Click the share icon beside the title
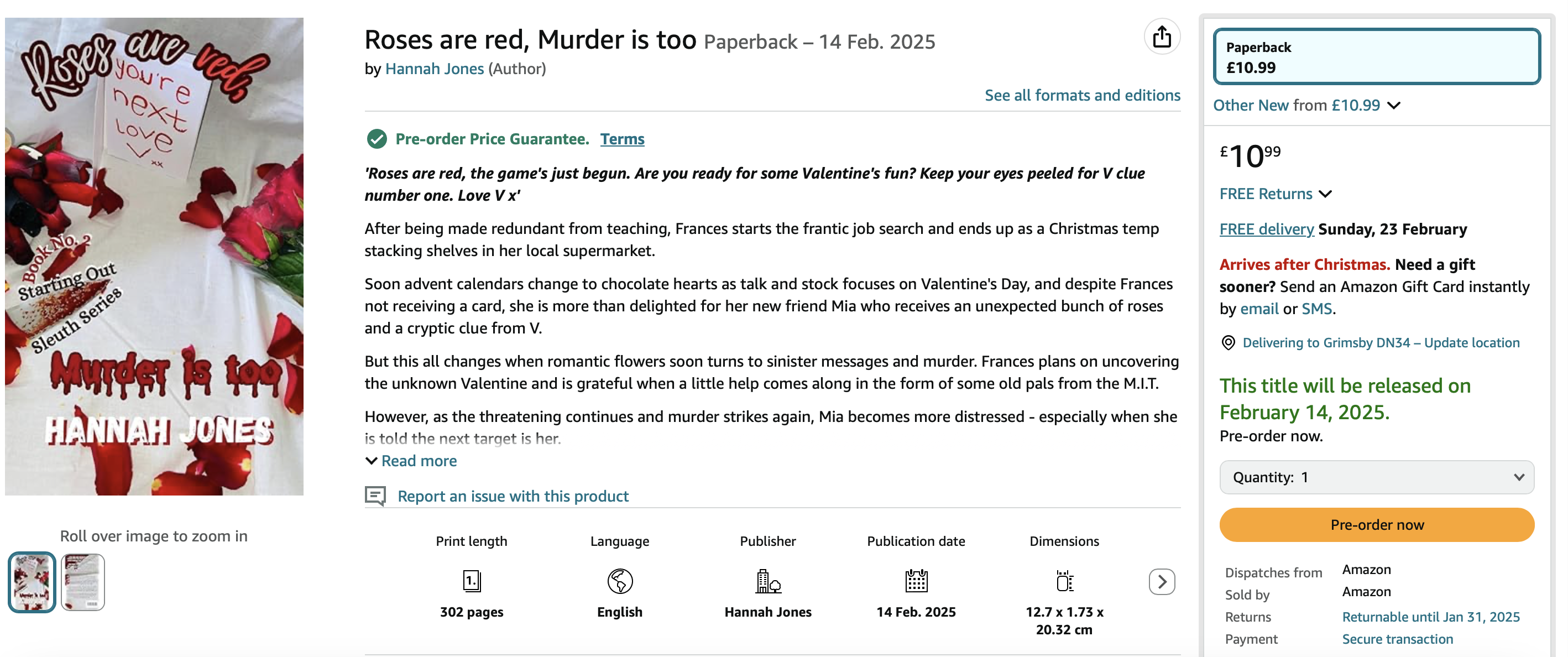The height and width of the screenshot is (657, 1568). 1162,36
